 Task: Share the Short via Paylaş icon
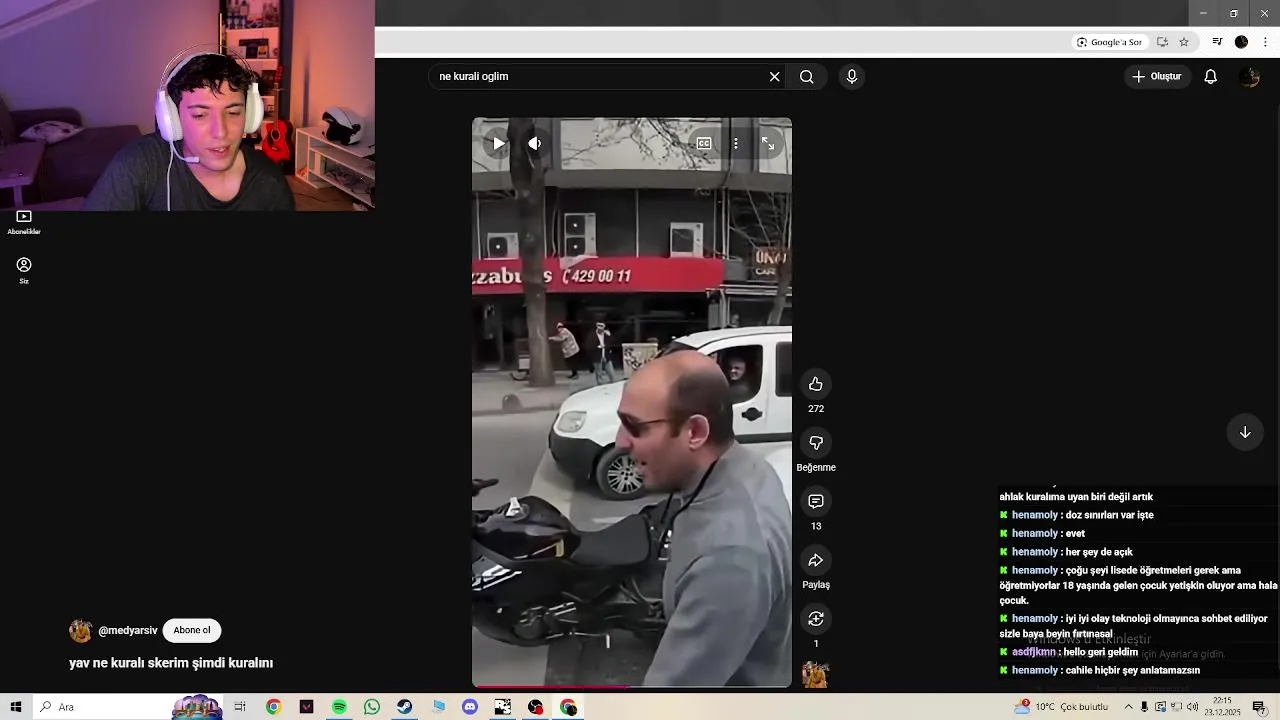pos(816,560)
